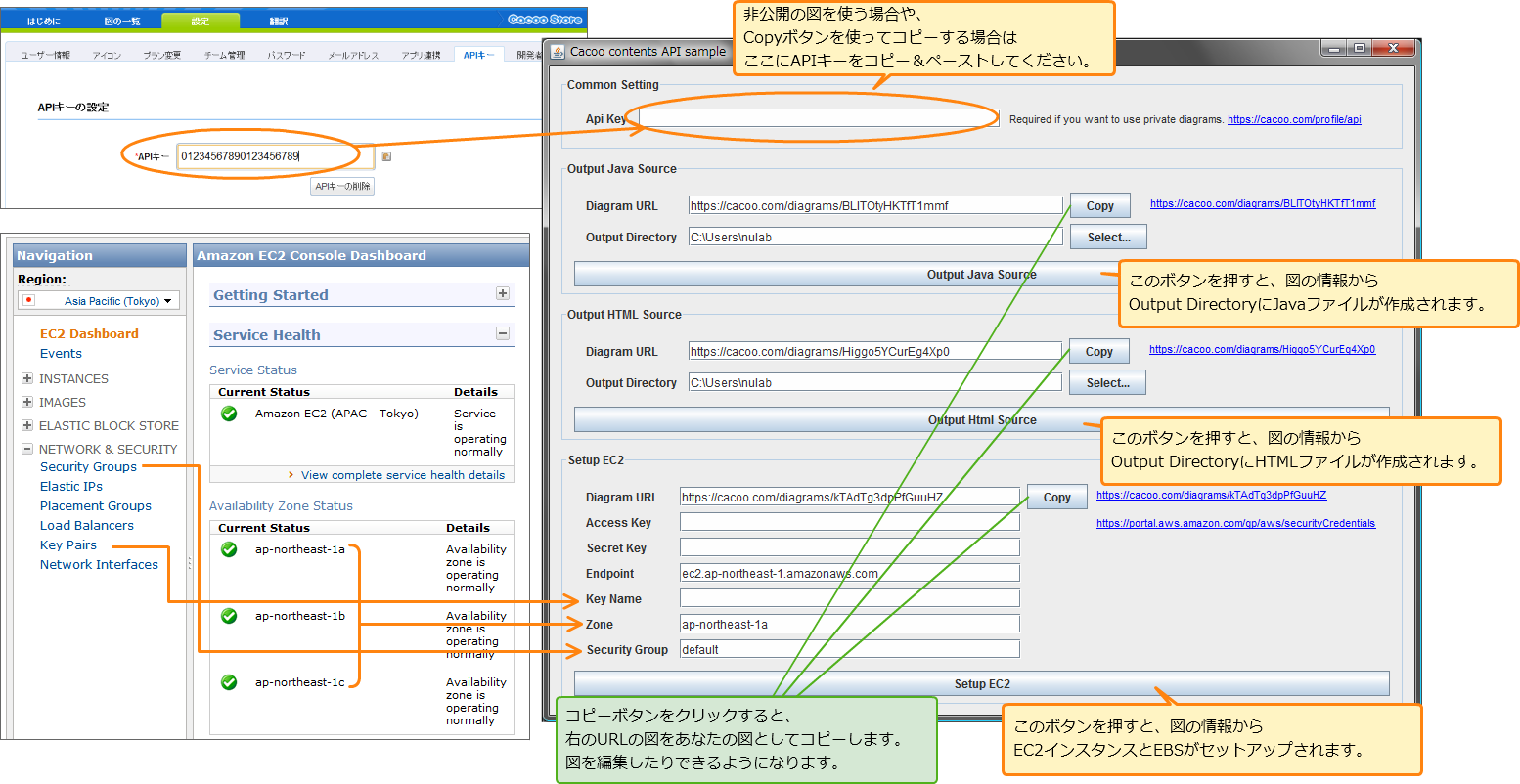Open Events in Navigation
1520x784 pixels.
pyautogui.click(x=61, y=354)
